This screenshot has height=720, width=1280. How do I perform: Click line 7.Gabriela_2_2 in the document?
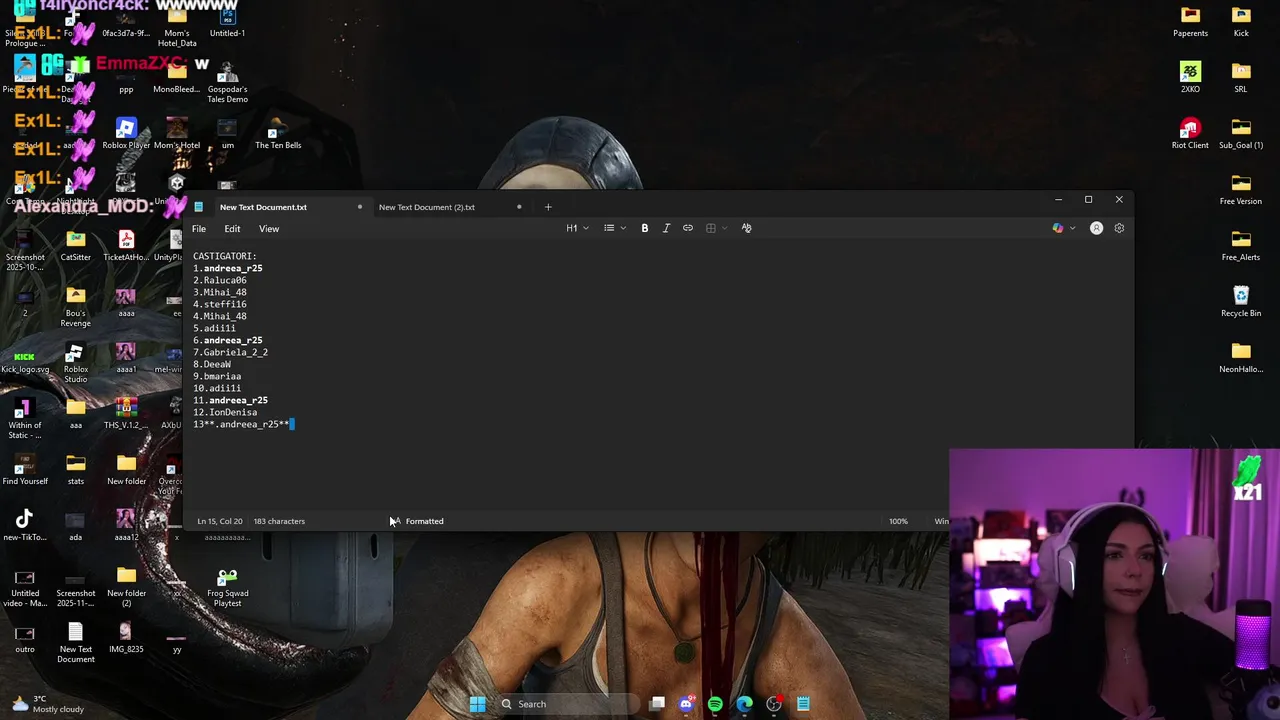230,352
